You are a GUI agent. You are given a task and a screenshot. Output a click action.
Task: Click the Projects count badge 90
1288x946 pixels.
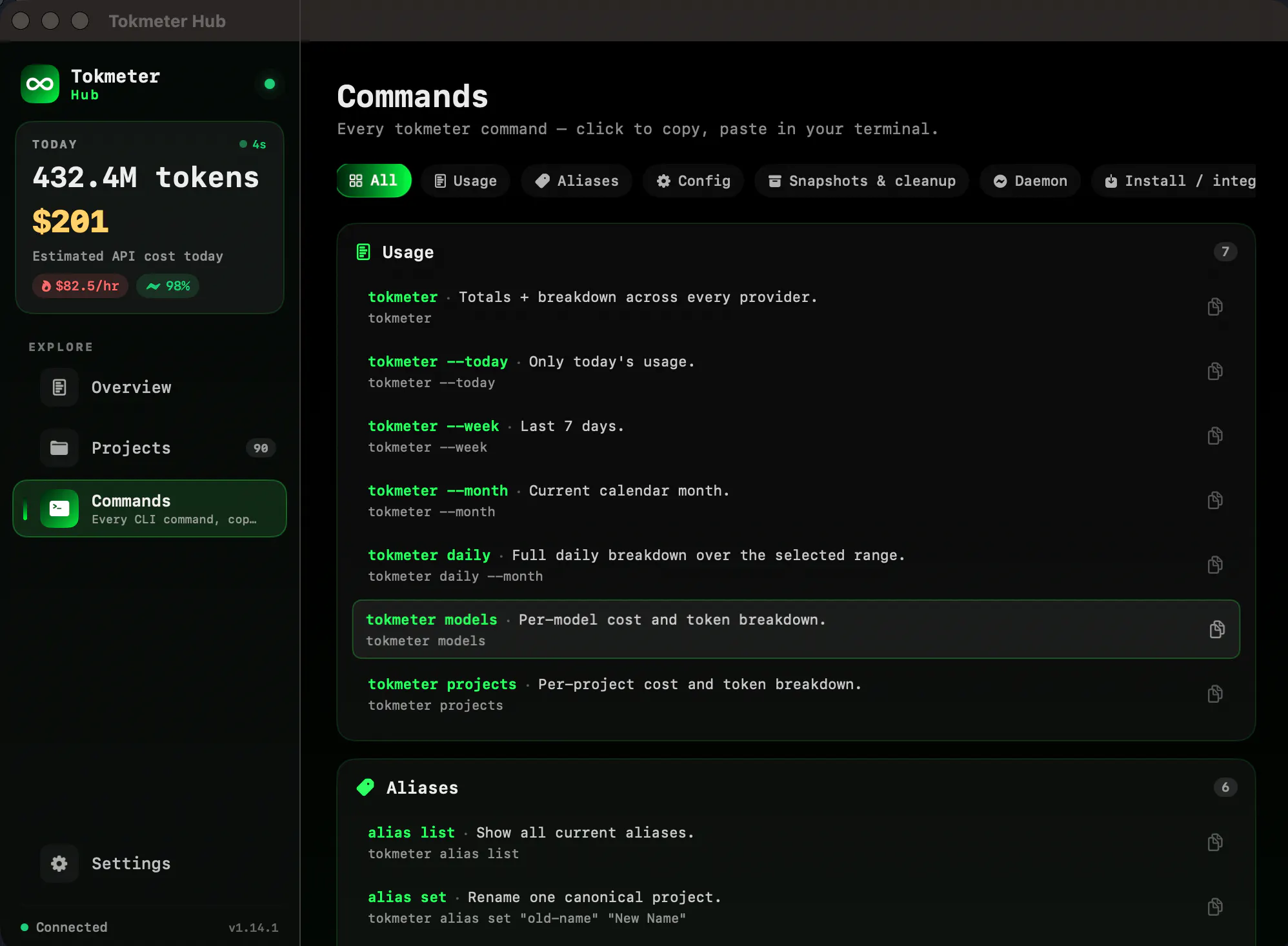coord(261,448)
